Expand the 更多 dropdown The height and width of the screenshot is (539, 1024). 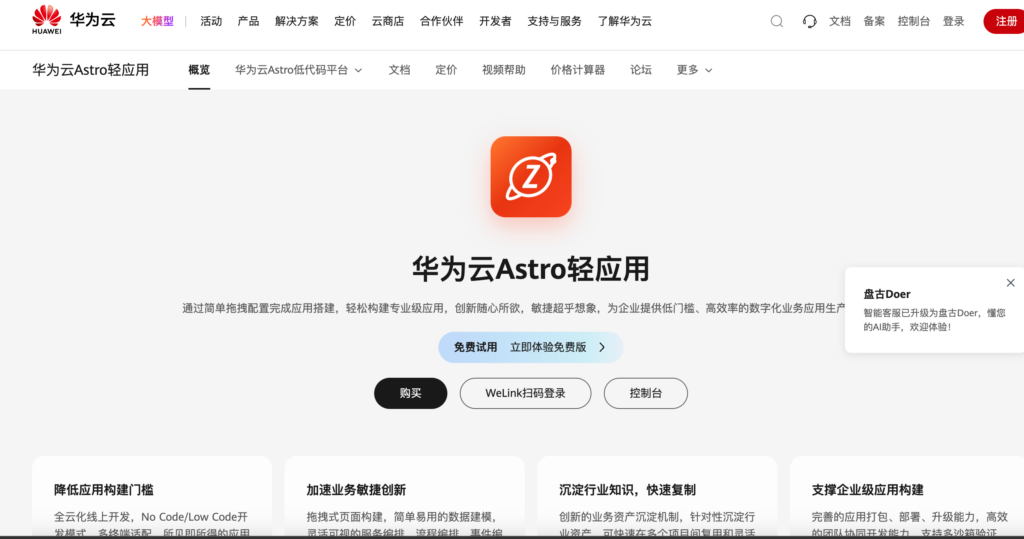694,70
